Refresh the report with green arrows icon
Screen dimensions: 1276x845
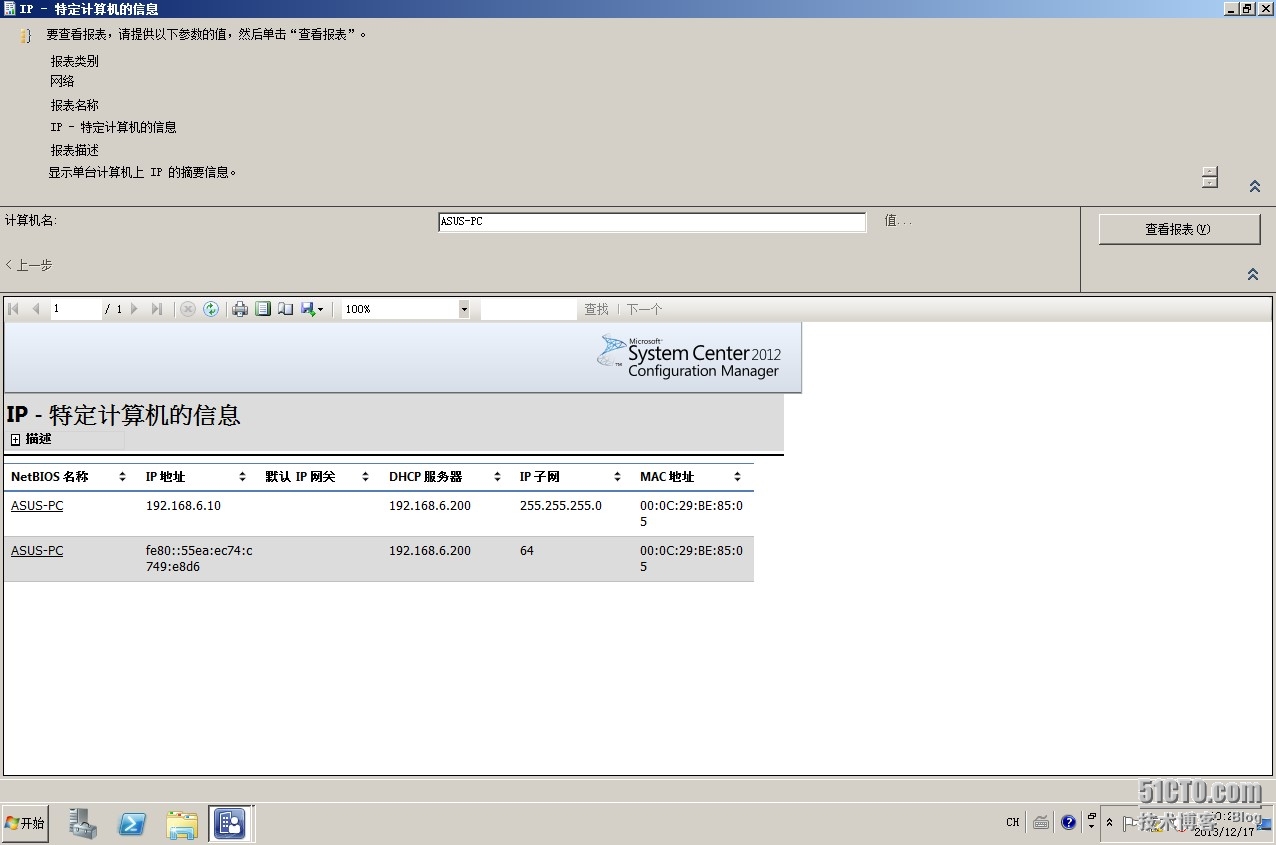click(211, 309)
